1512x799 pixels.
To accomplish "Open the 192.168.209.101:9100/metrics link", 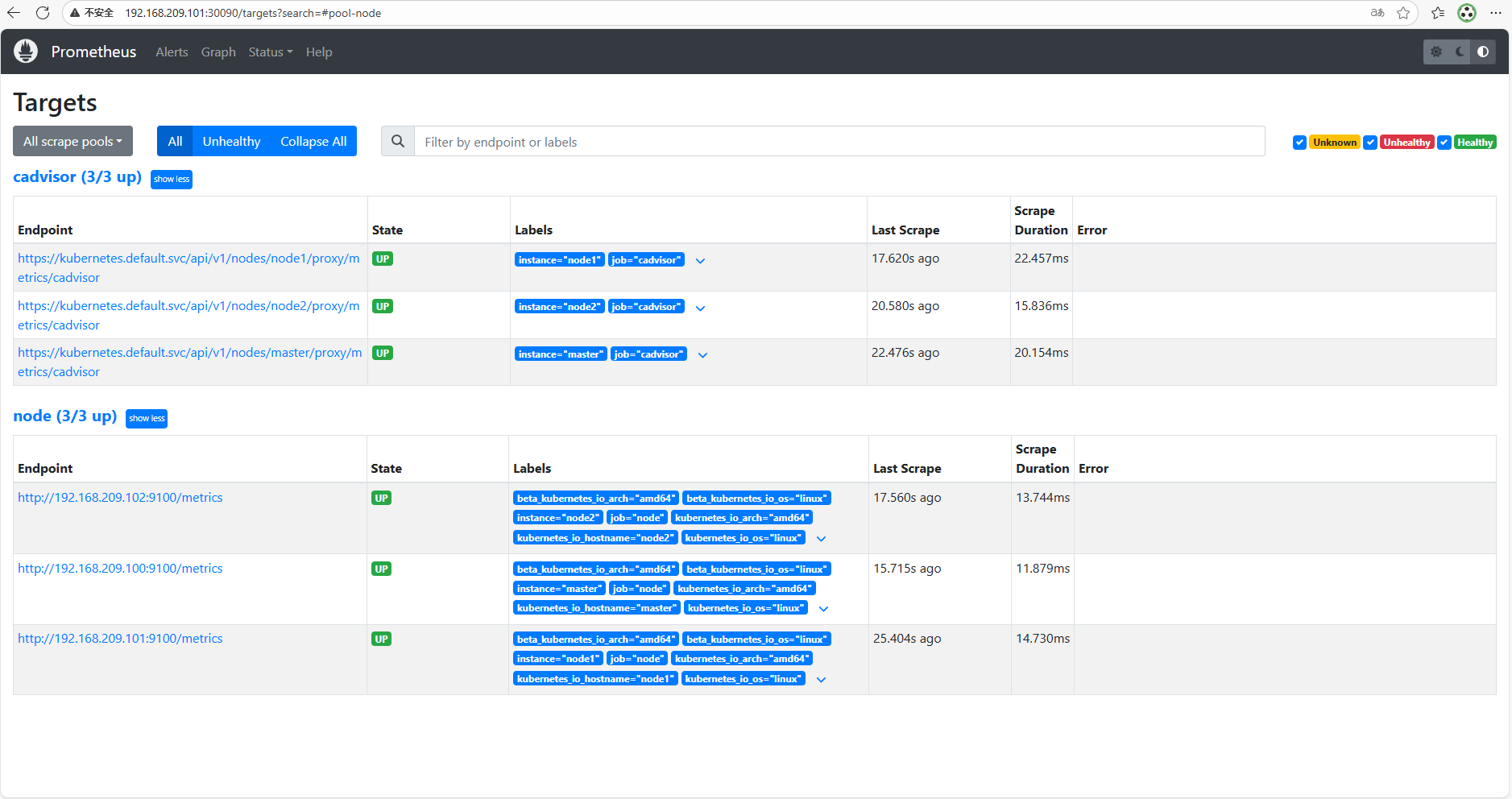I will (x=120, y=639).
